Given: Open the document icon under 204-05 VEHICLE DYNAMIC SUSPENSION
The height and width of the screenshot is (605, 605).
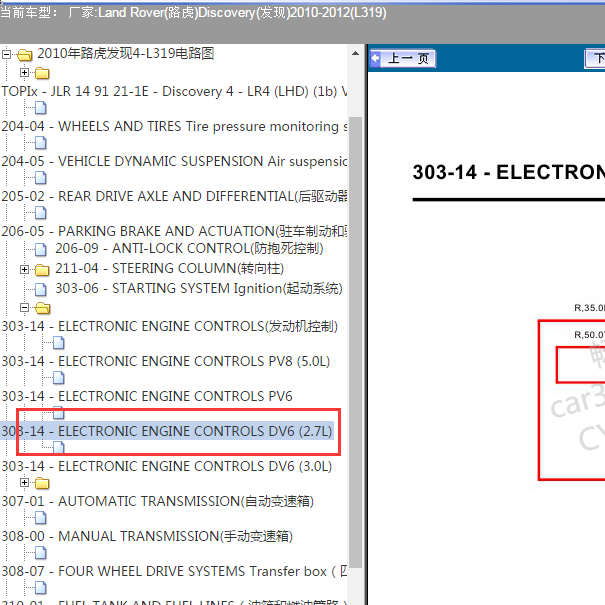Looking at the screenshot, I should coord(41,178).
